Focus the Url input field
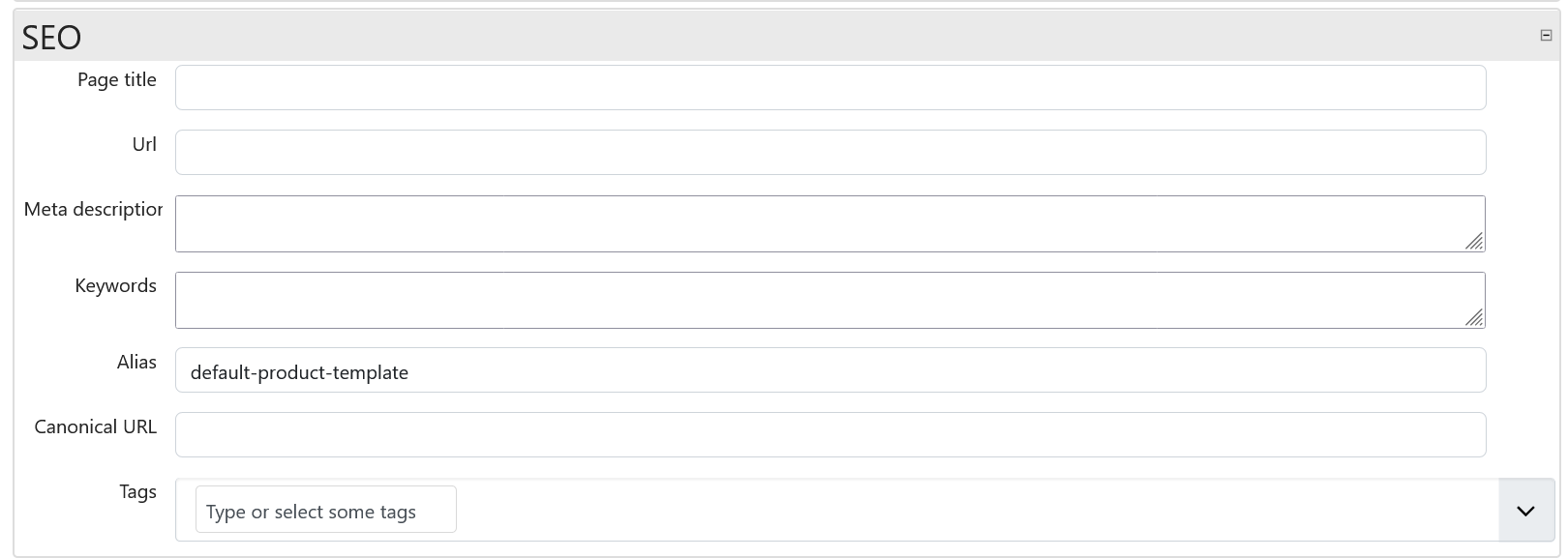Image resolution: width=1568 pixels, height=558 pixels. click(x=829, y=153)
